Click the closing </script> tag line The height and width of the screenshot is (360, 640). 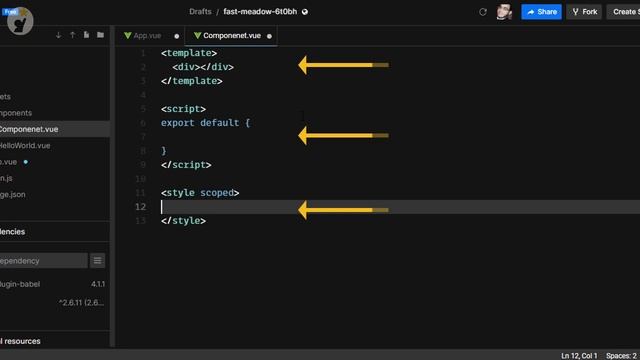[x=186, y=165]
